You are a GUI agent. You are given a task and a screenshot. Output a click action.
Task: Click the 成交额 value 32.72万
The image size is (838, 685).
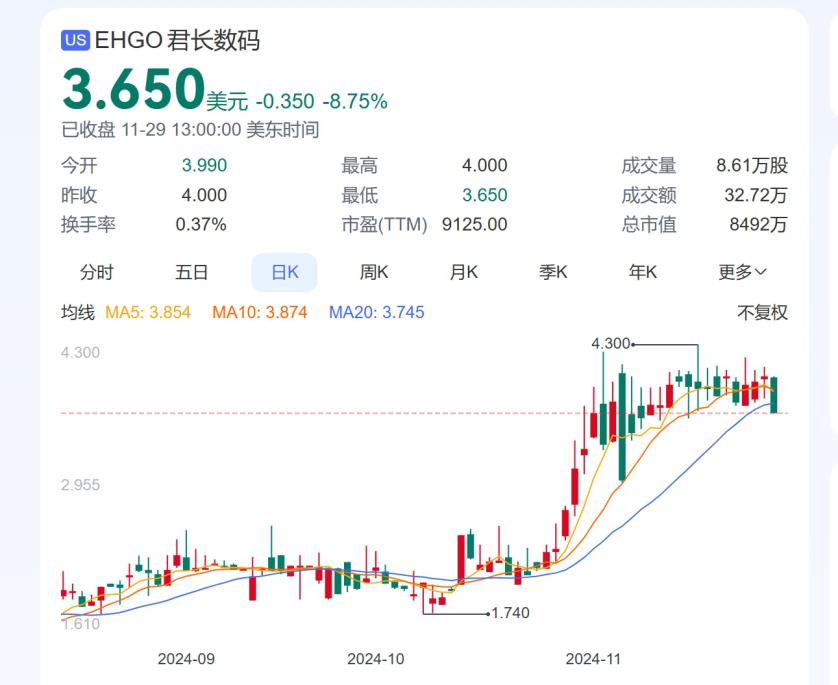click(x=756, y=195)
